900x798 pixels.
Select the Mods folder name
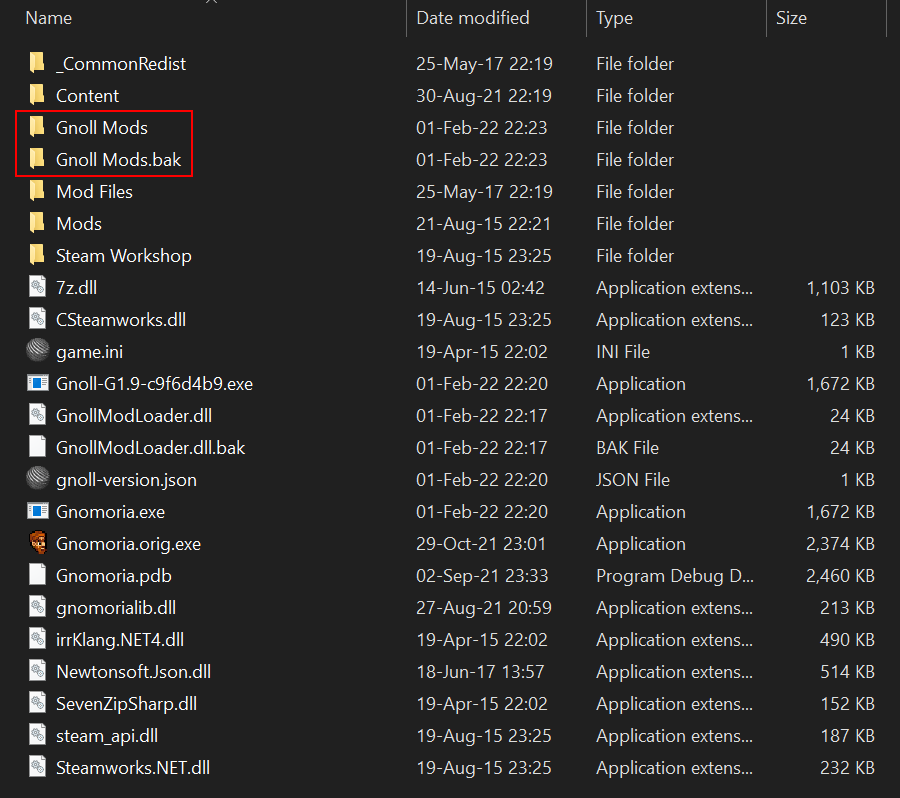pyautogui.click(x=79, y=224)
